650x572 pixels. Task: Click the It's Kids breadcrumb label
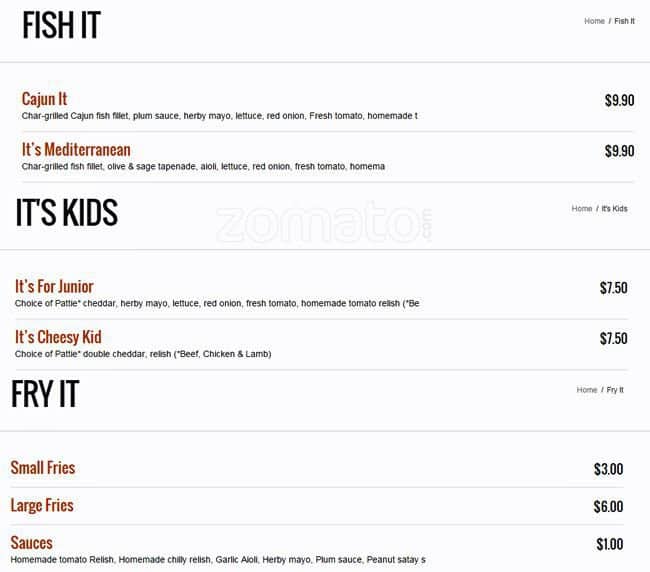614,208
